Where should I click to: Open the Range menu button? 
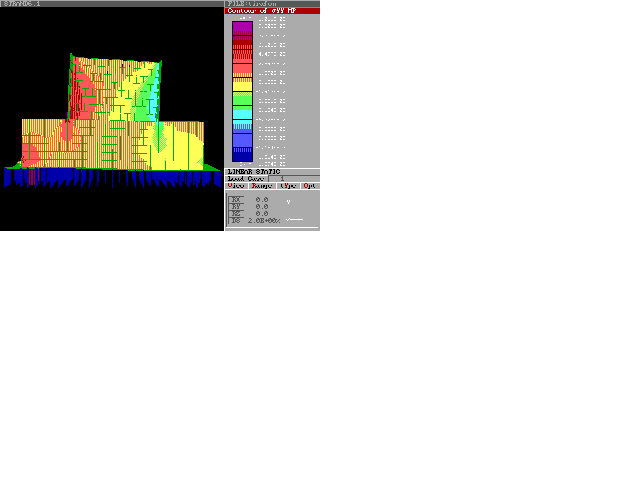coord(262,186)
